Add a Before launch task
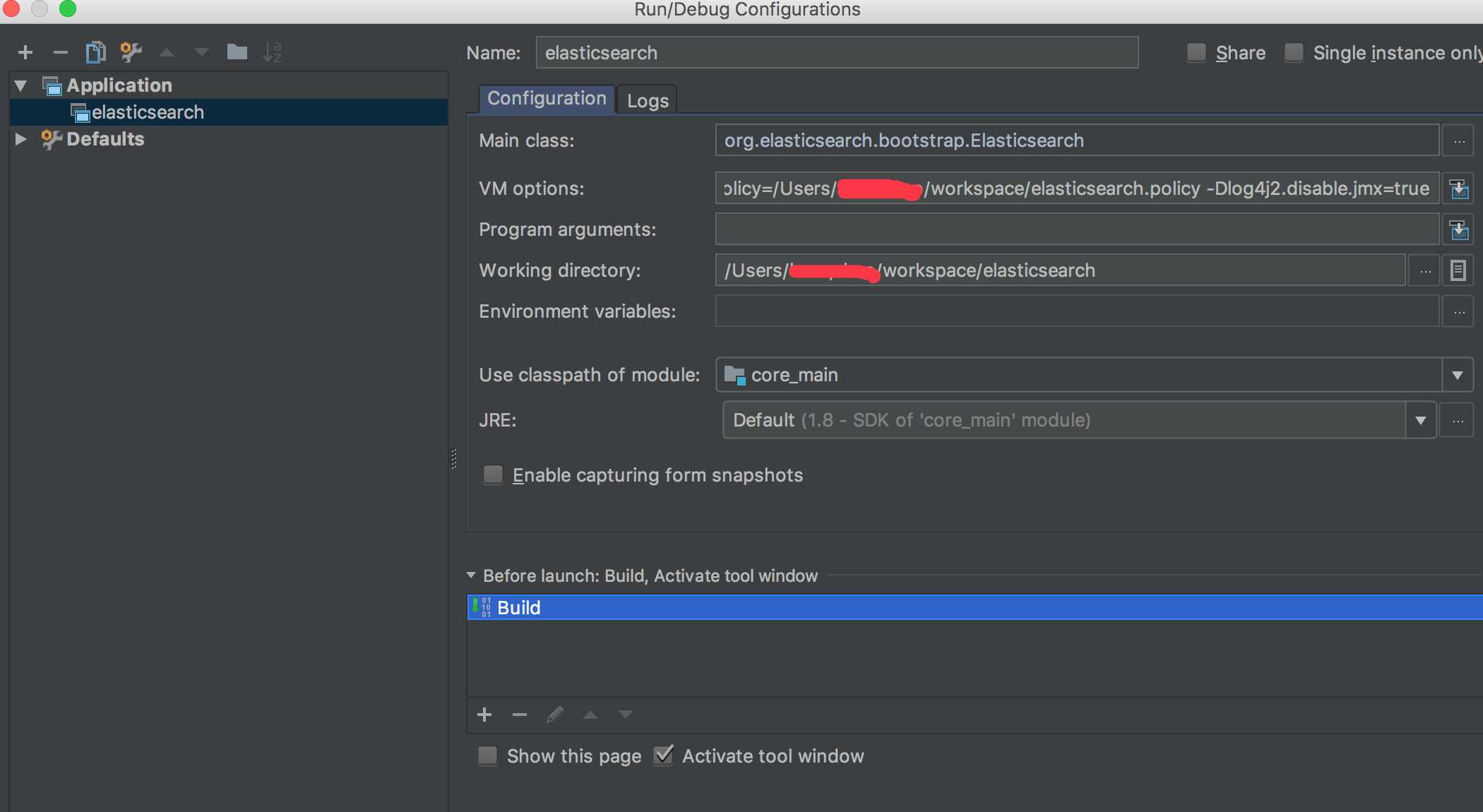The height and width of the screenshot is (812, 1483). (x=484, y=715)
